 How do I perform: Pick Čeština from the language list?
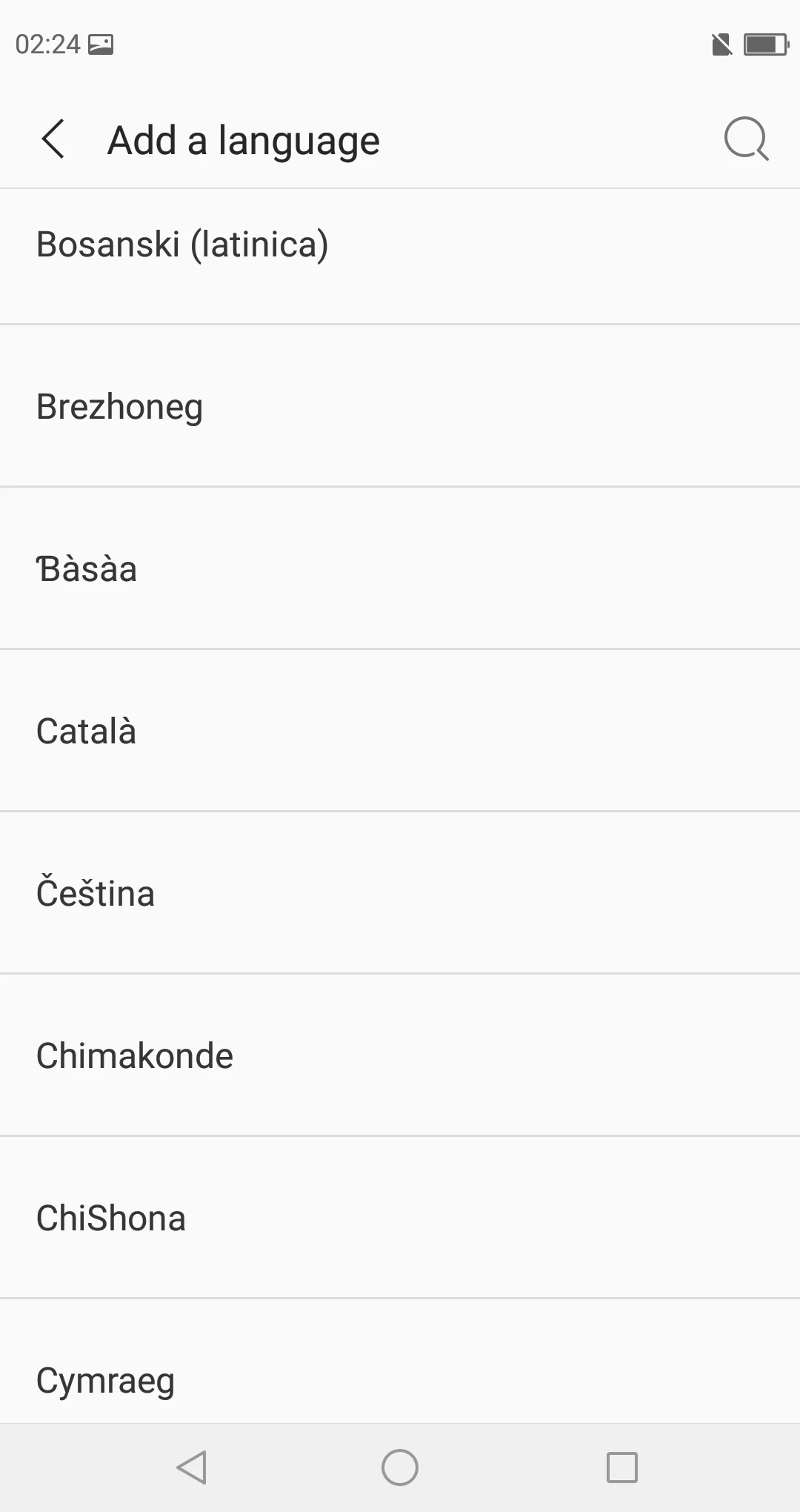pos(400,893)
